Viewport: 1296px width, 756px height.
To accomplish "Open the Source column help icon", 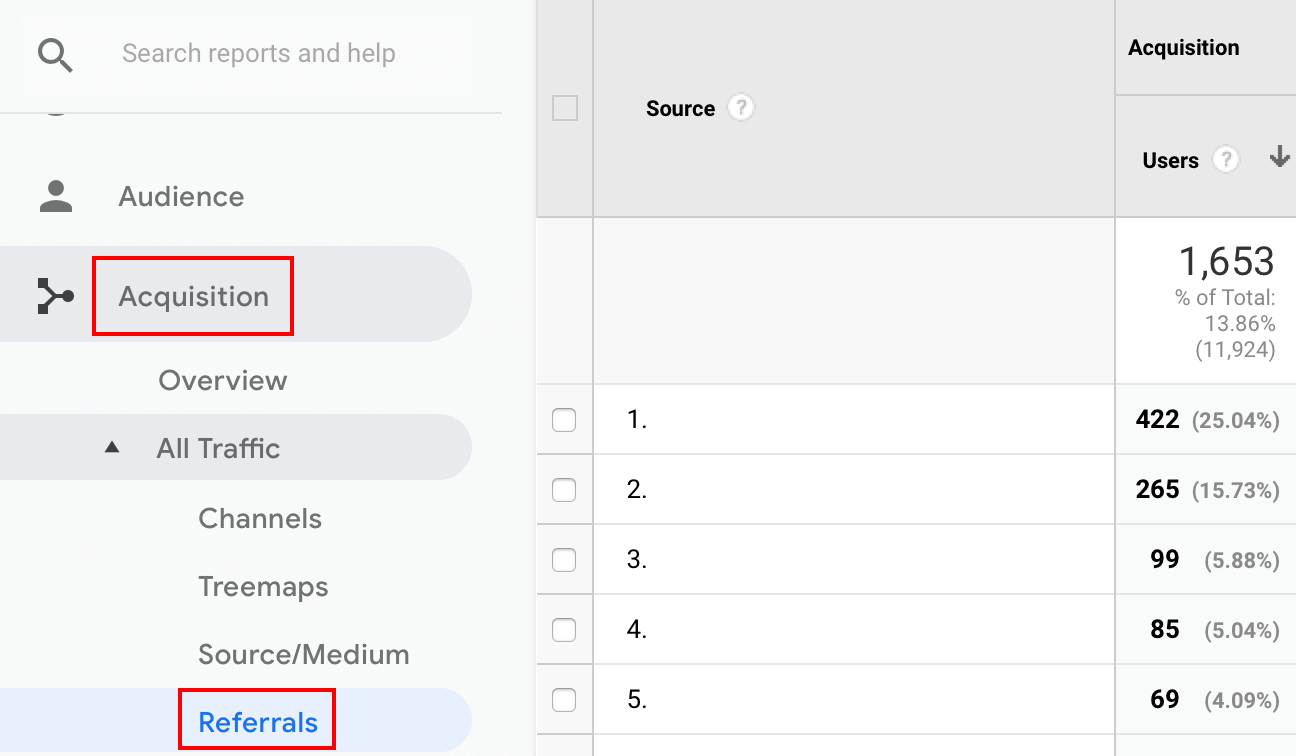I will coord(740,107).
